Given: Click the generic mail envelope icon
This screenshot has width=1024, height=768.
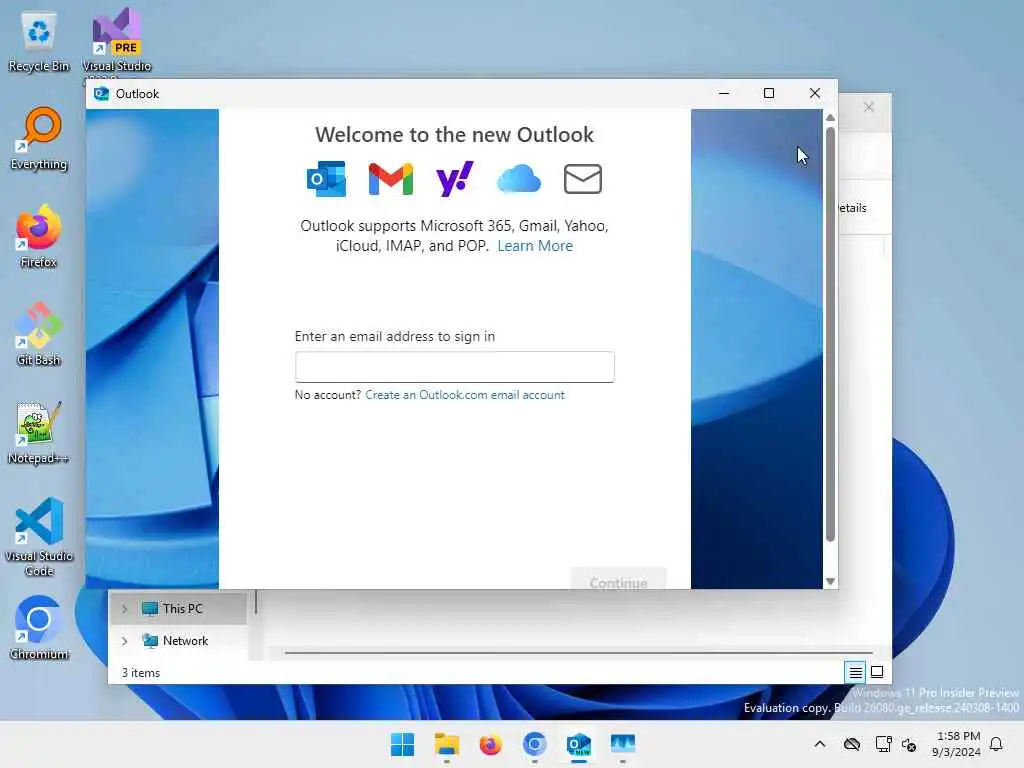Looking at the screenshot, I should (583, 179).
